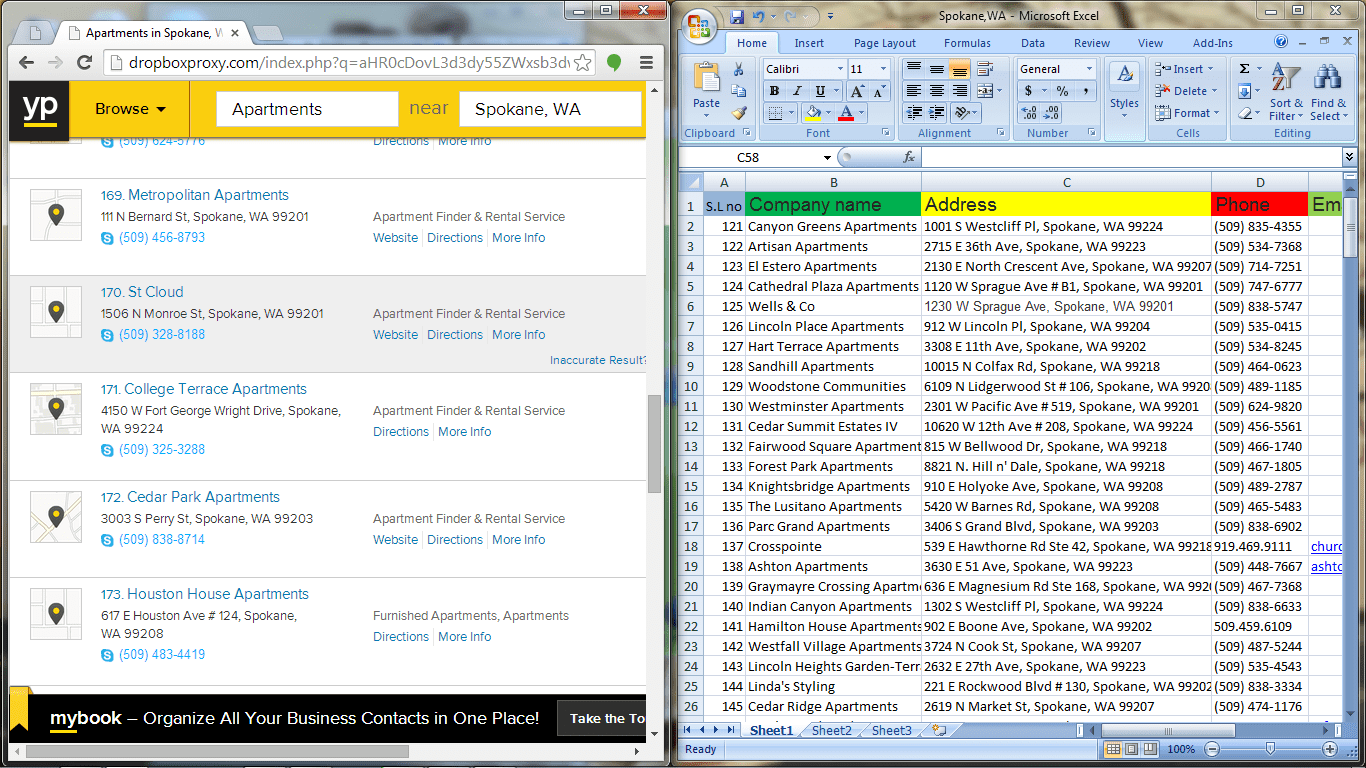
Task: Expand the formula bar
Action: click(1350, 157)
